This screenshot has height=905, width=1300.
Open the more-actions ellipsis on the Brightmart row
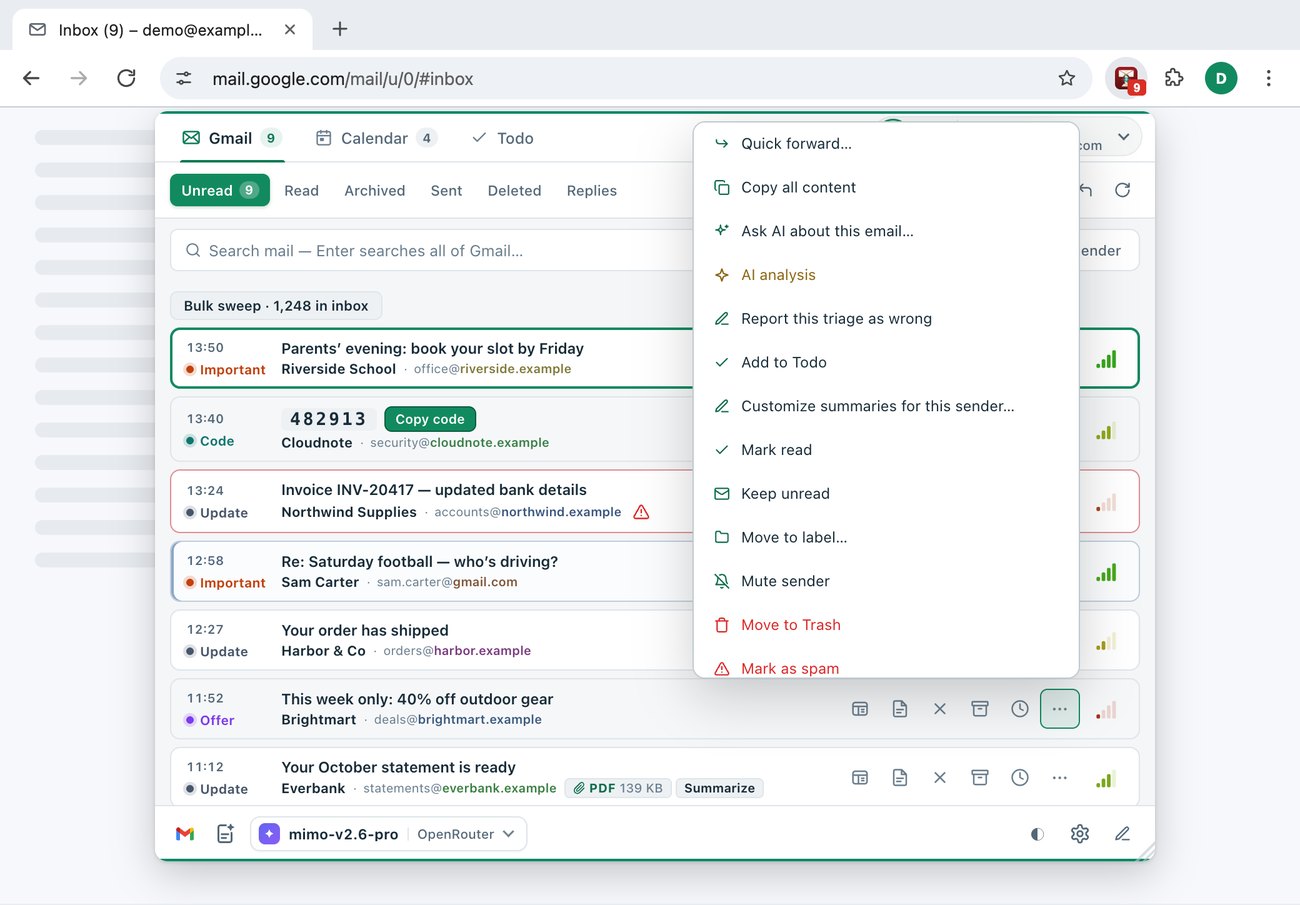tap(1060, 709)
